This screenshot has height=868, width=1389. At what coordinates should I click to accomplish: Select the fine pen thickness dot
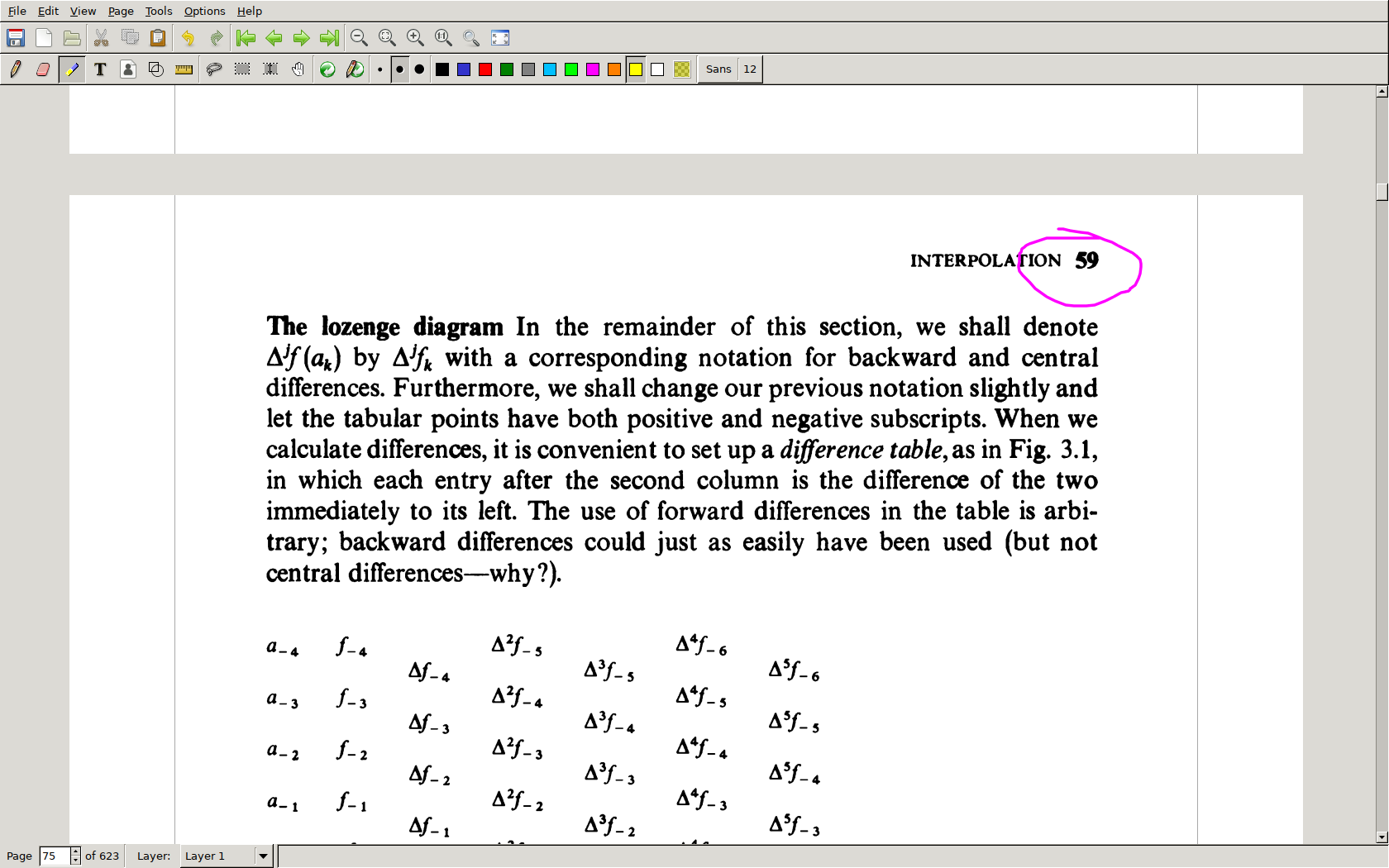click(379, 69)
